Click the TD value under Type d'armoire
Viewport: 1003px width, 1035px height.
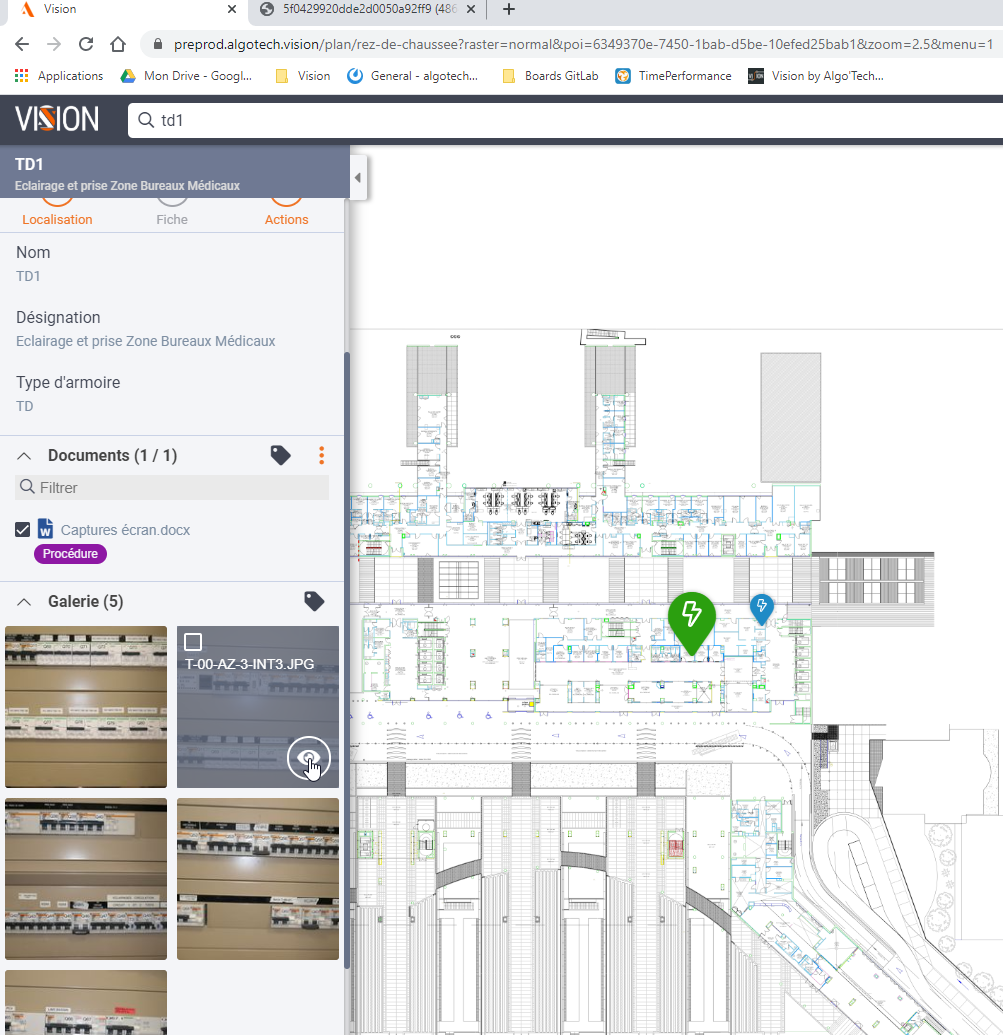pos(24,406)
